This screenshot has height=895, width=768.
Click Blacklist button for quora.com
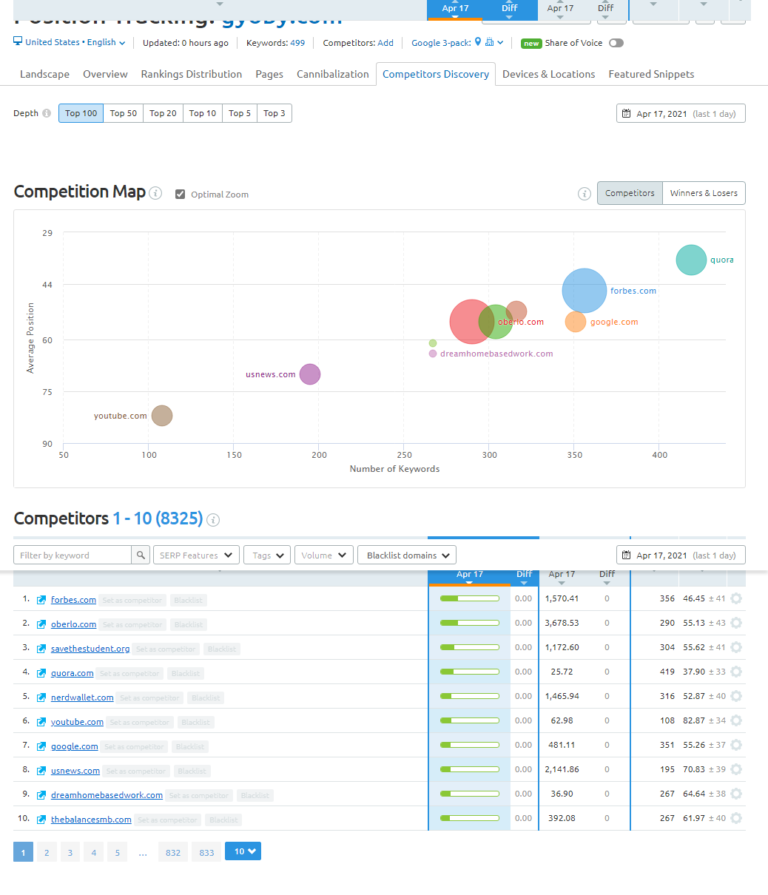[185, 674]
